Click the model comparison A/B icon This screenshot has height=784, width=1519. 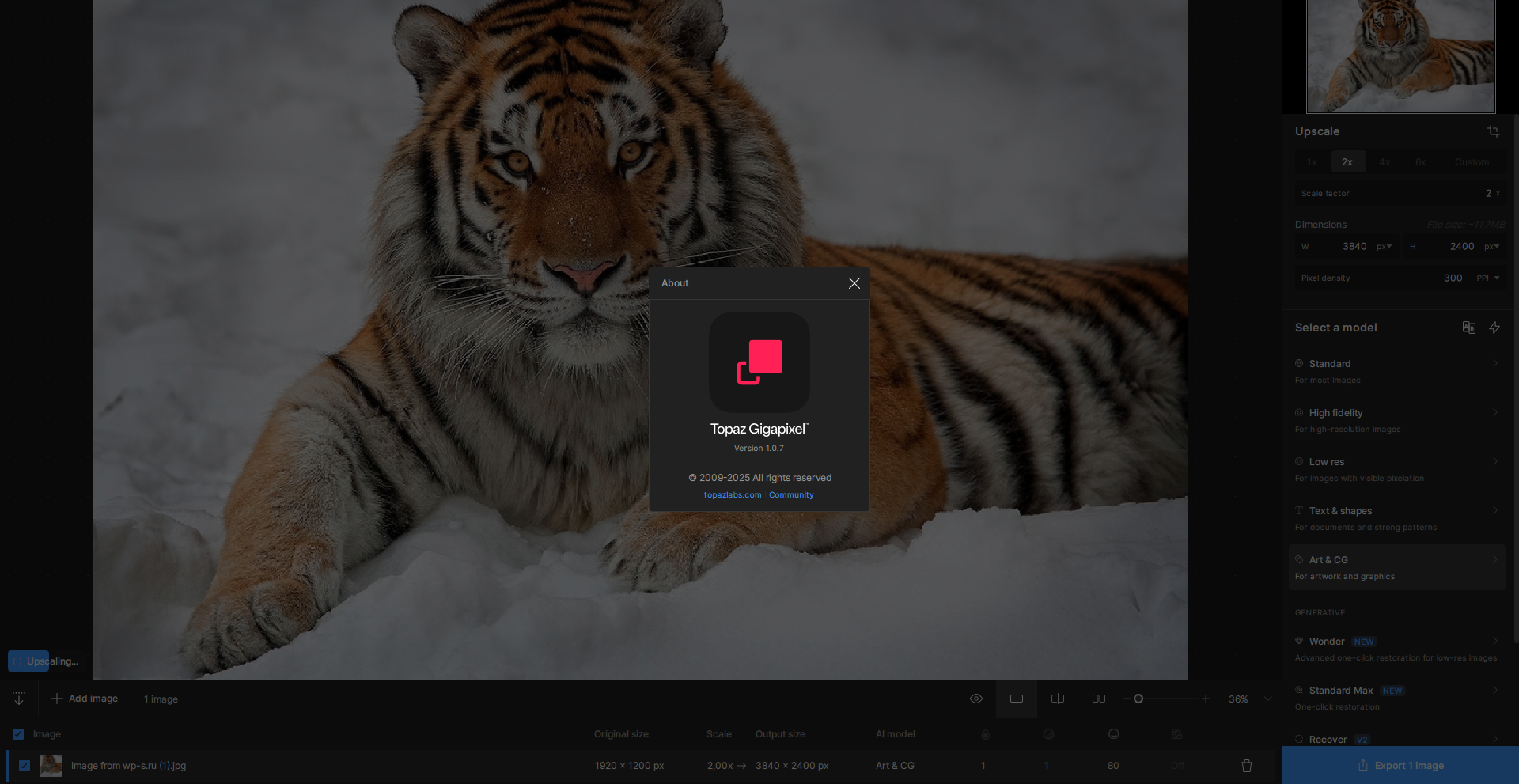click(1468, 328)
